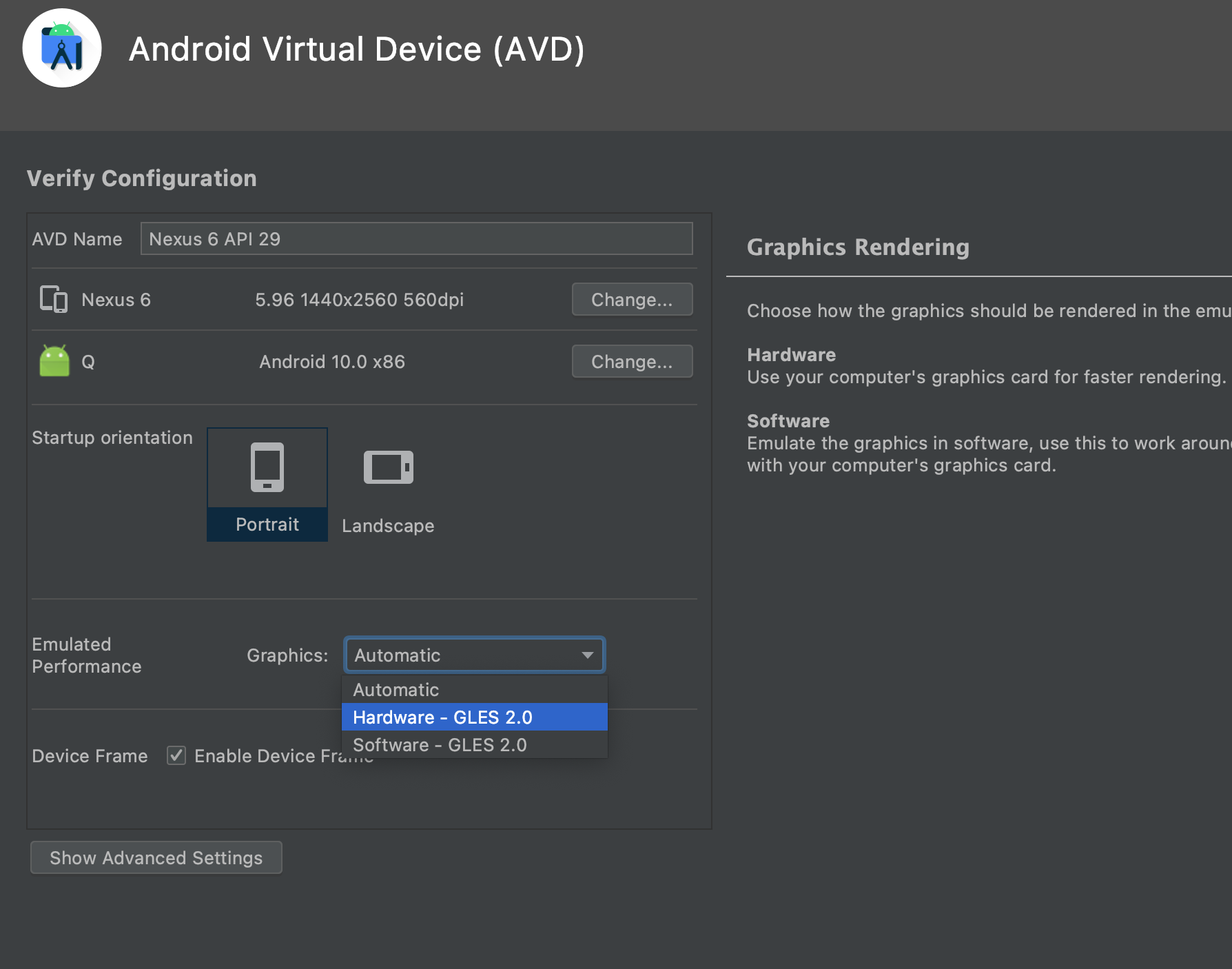Click the green Android Q system image icon
The height and width of the screenshot is (969, 1232).
[54, 361]
